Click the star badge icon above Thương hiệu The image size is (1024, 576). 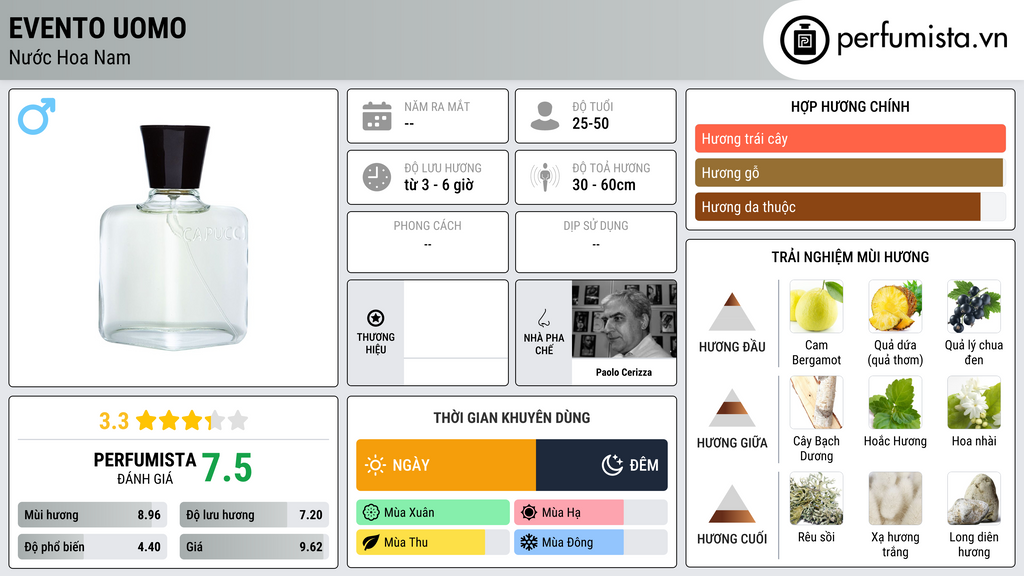pyautogui.click(x=376, y=318)
